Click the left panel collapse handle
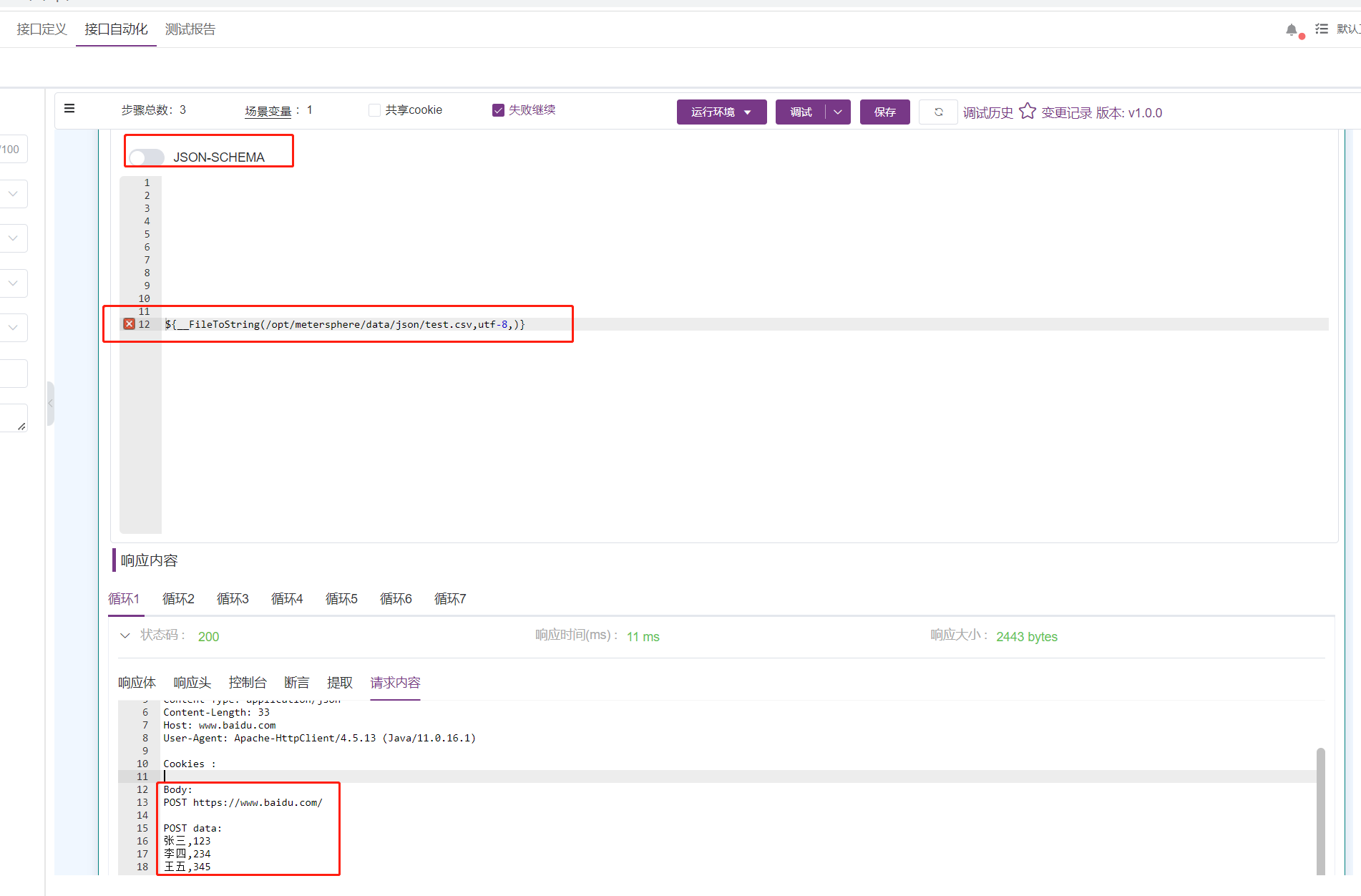Screen dimensions: 1361x896 (x=50, y=403)
